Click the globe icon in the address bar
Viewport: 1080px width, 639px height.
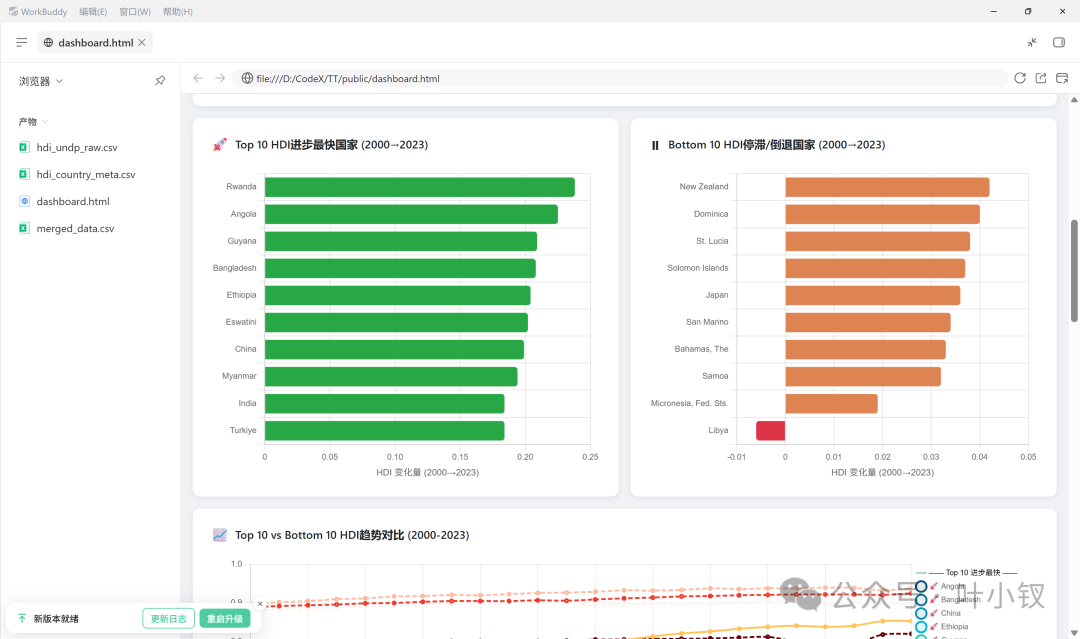(x=247, y=78)
